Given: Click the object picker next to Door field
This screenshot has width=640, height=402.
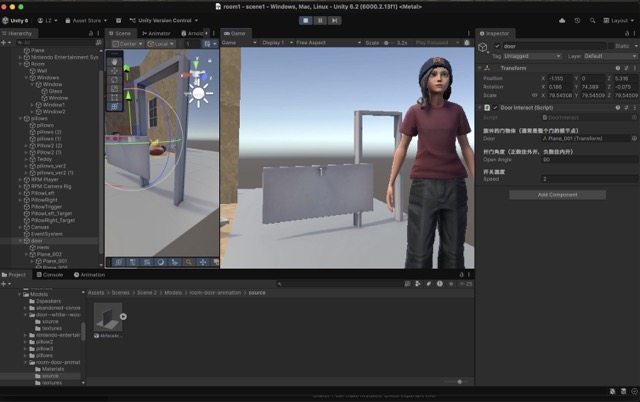Looking at the screenshot, I should (x=634, y=138).
